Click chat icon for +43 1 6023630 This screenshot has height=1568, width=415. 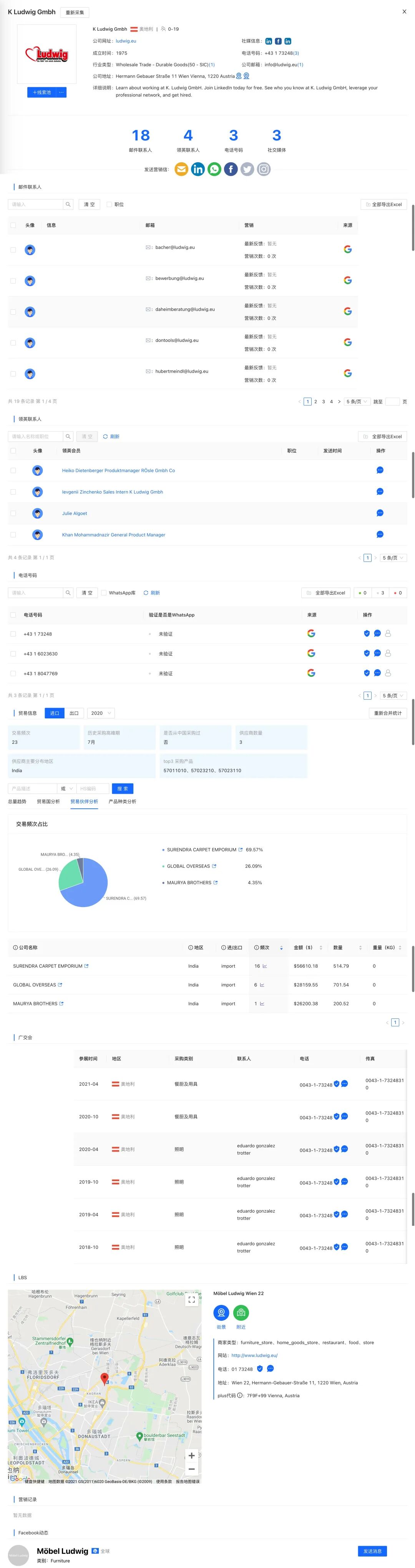coord(377,653)
